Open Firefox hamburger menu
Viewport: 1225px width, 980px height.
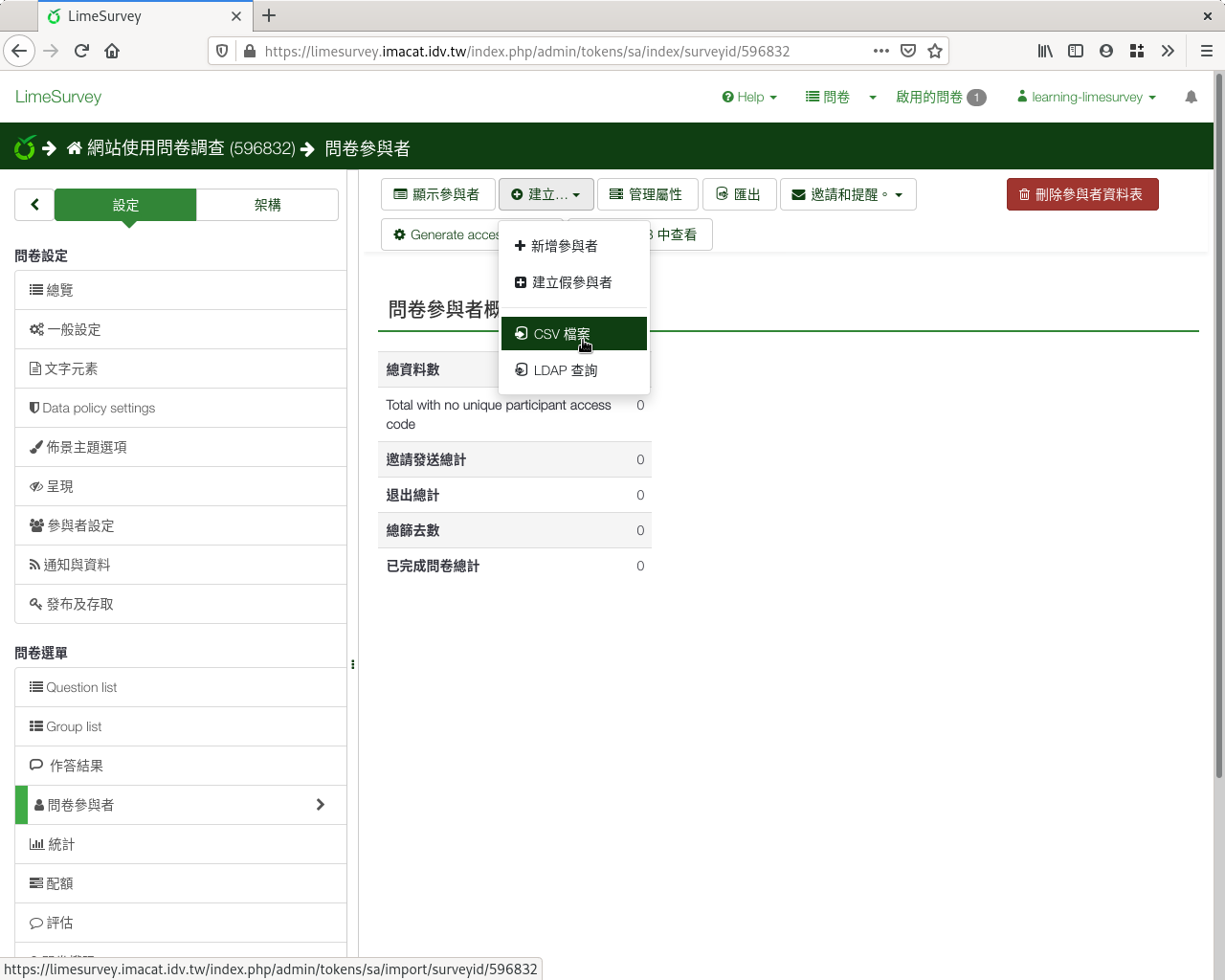[1207, 51]
